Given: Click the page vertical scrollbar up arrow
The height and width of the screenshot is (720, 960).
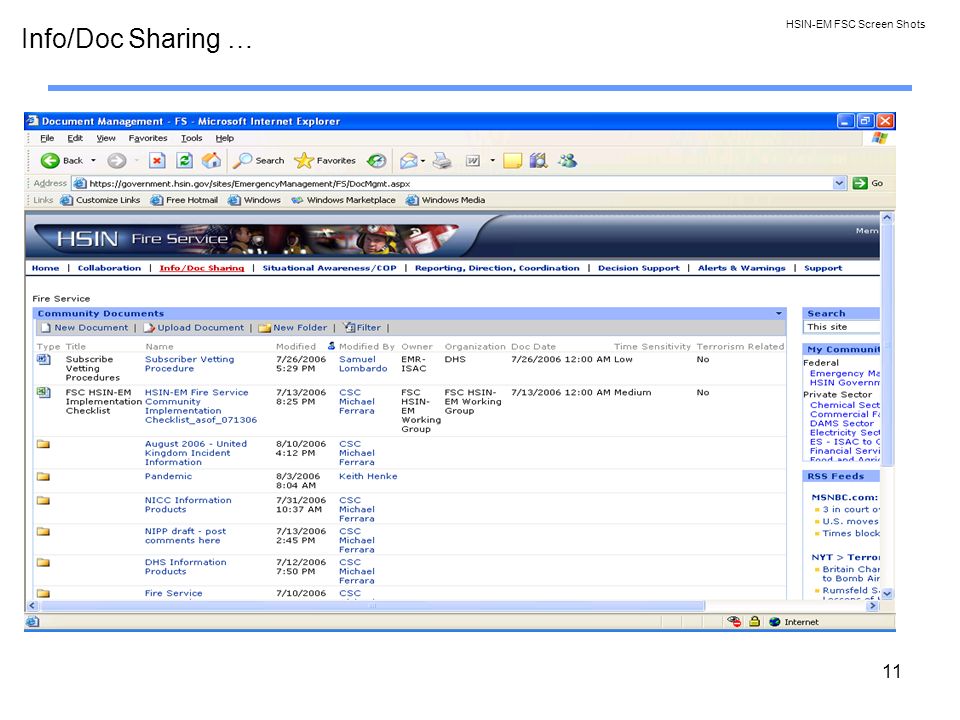Looking at the screenshot, I should 887,217.
